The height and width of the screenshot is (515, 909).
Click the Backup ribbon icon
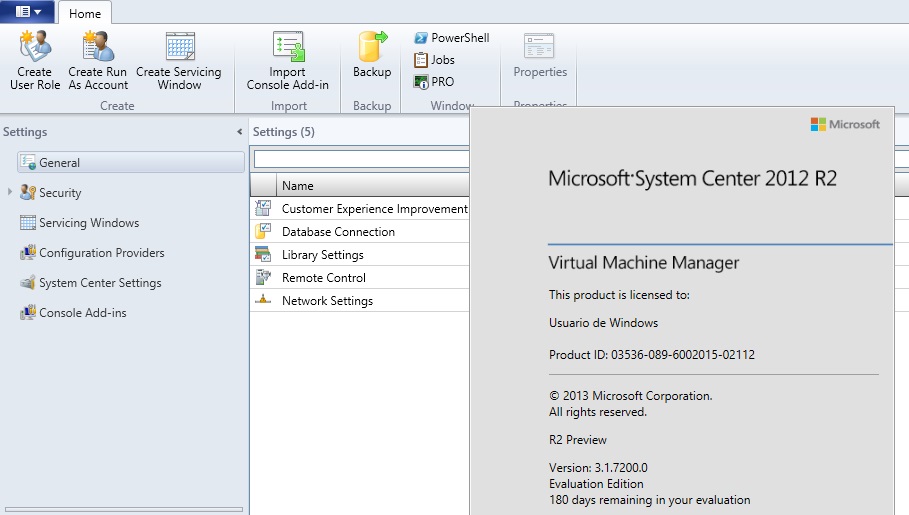coord(372,47)
